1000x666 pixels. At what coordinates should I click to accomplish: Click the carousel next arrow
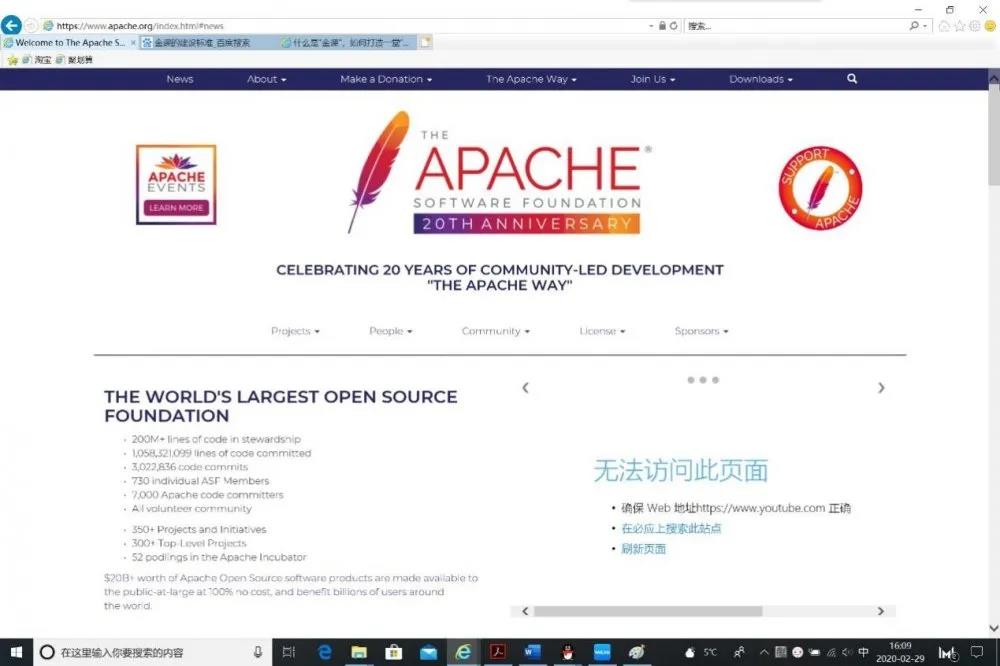(x=881, y=388)
